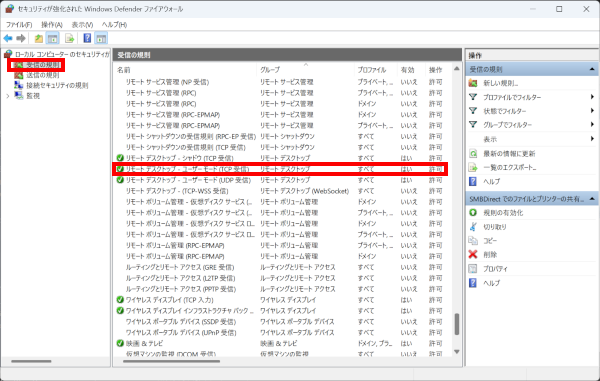
Task: Click the rules list scroll-up arrow
Action: [x=457, y=69]
